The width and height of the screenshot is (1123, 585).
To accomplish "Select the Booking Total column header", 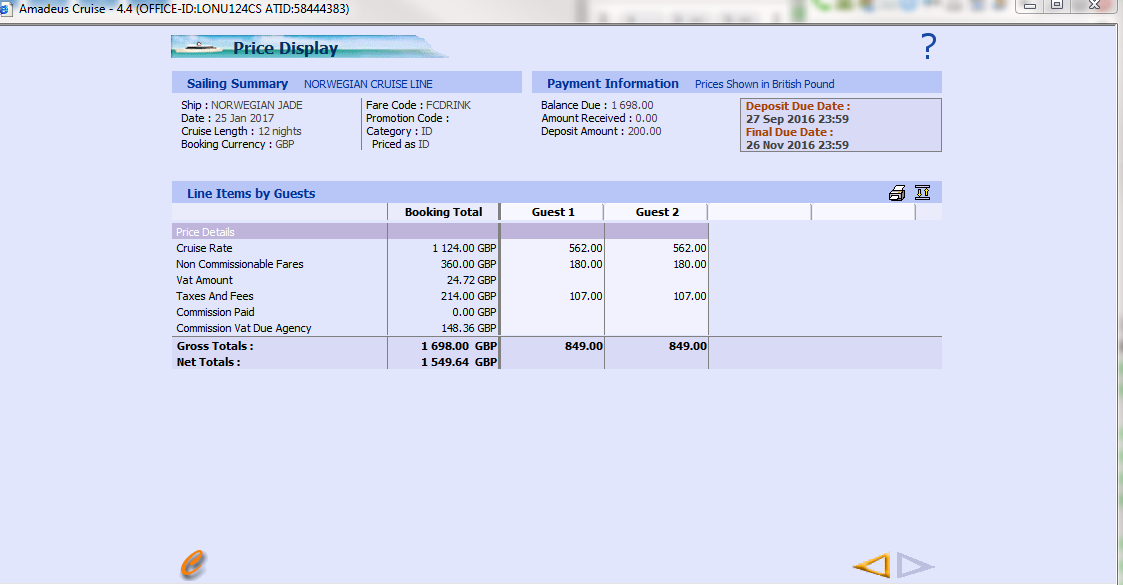I will pos(443,212).
